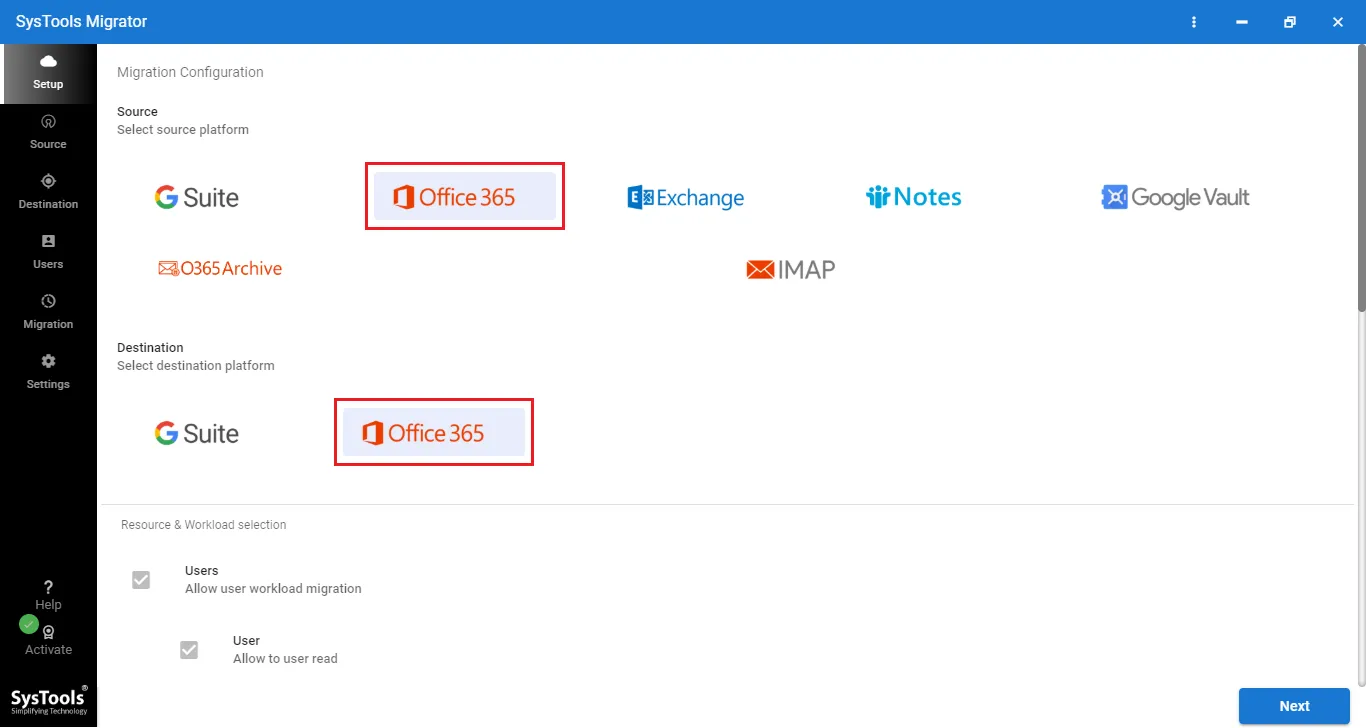
Task: Restore down the SysTools Migrator window
Action: tap(1290, 22)
